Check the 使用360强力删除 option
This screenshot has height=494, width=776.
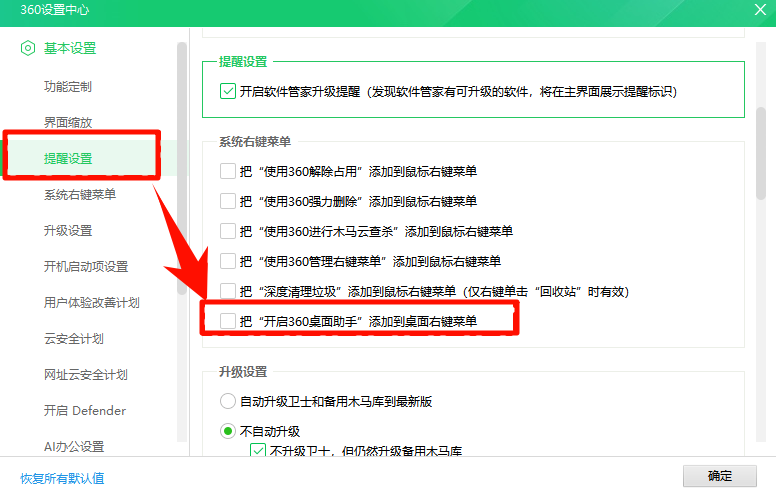tap(228, 201)
